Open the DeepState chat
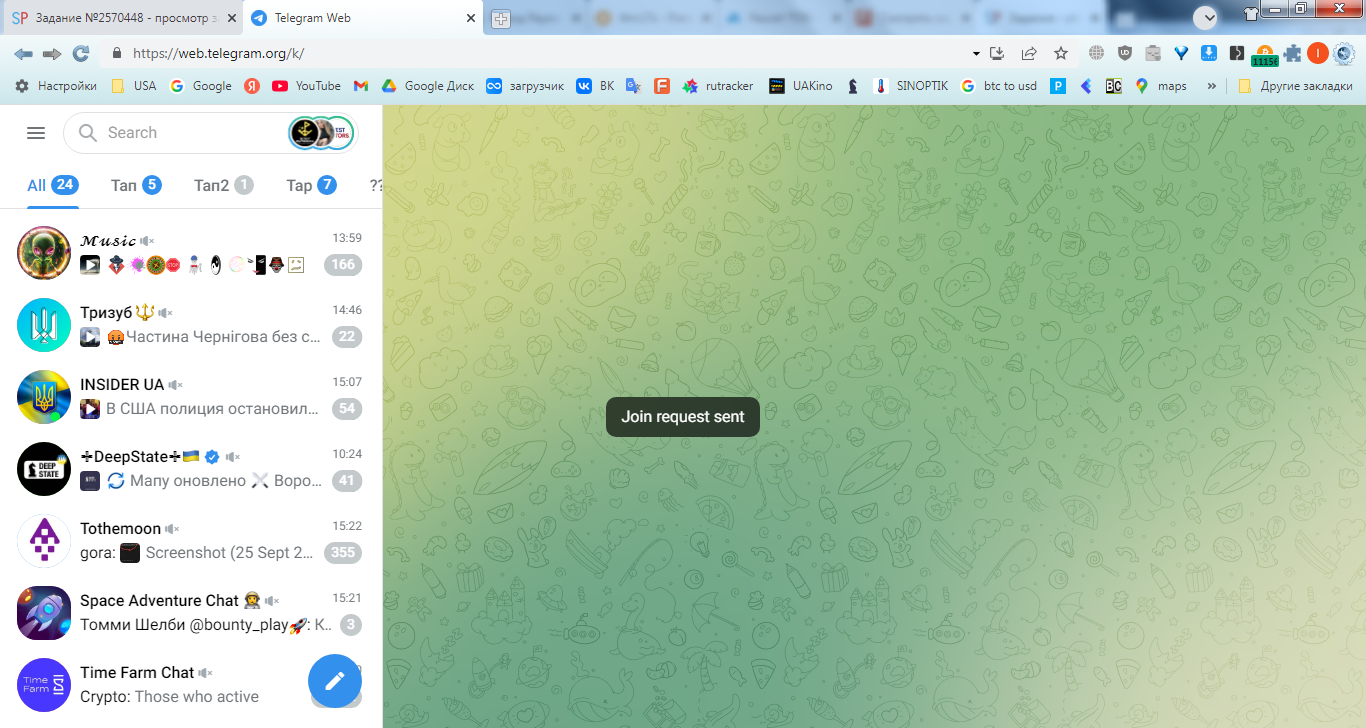The image size is (1366, 728). [x=191, y=468]
